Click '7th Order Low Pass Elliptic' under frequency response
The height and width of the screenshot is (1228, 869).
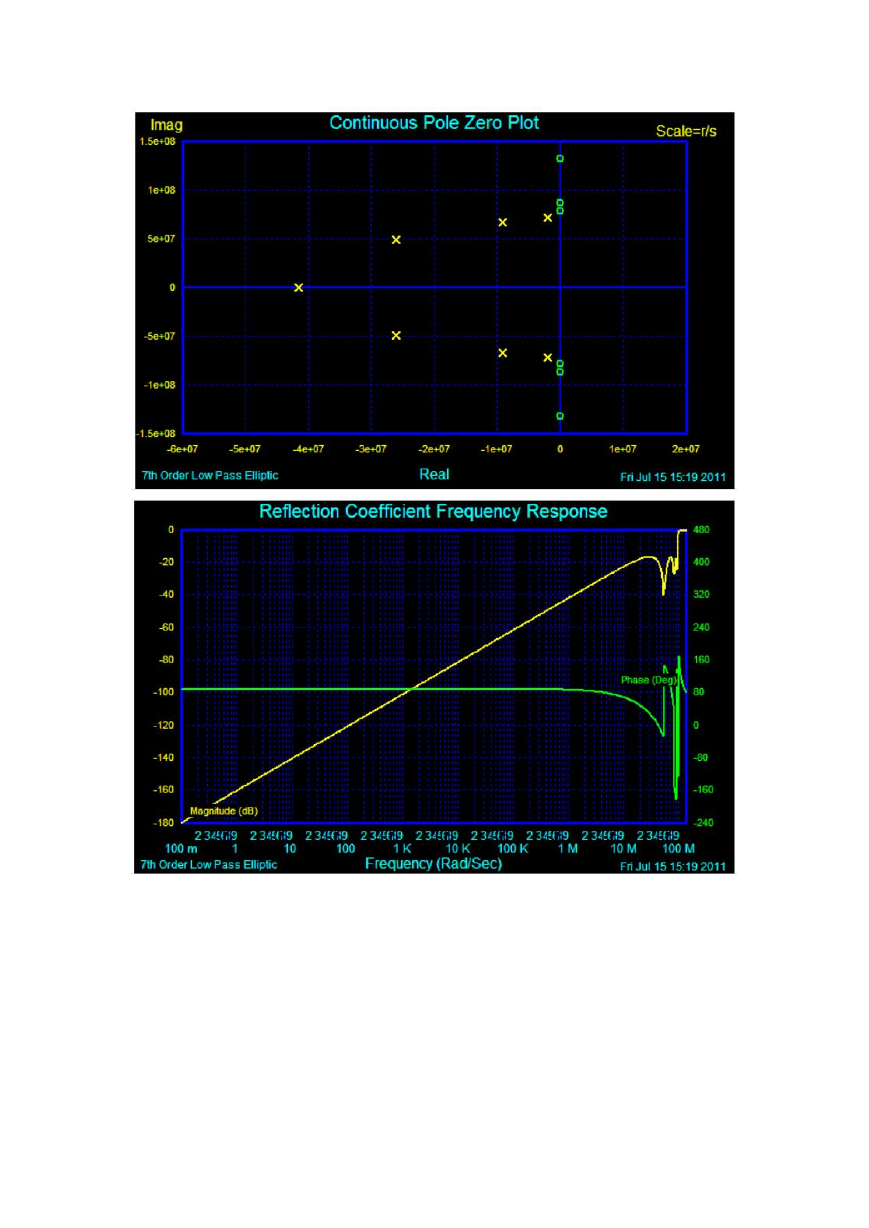(x=208, y=865)
